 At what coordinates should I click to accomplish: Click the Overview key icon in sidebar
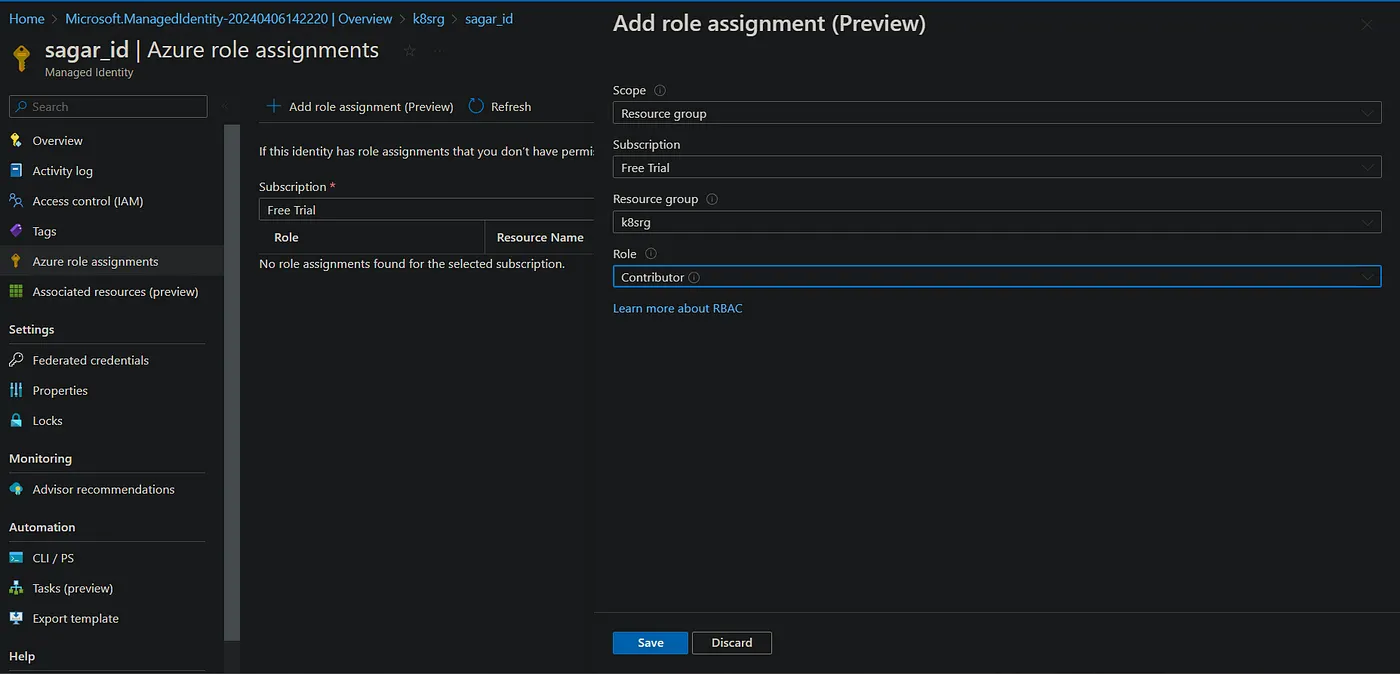pos(16,140)
